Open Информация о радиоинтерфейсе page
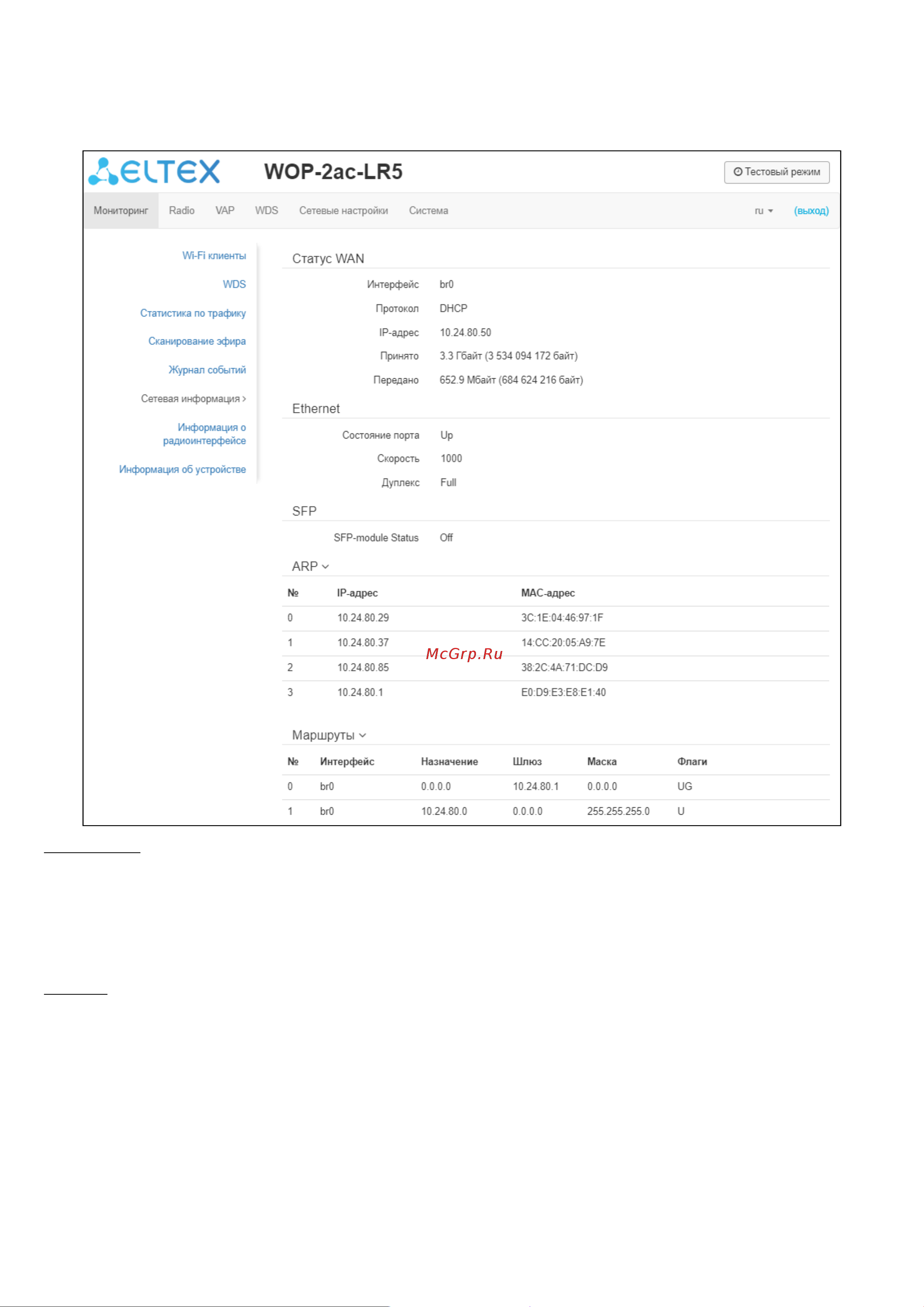The width and height of the screenshot is (924, 1307). 204,434
